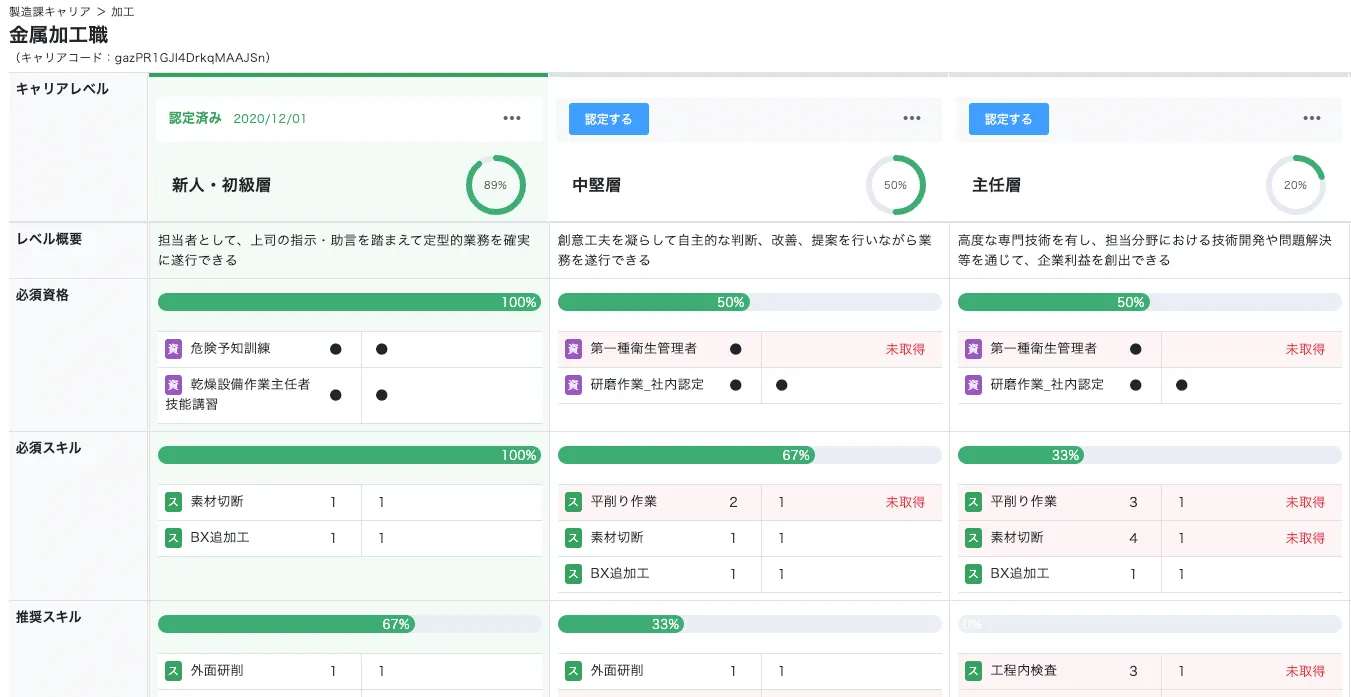Screen dimensions: 1351x697
Task: Click purple icon beside 研磨作業_社内認定 in 中堅層
Action: [573, 385]
